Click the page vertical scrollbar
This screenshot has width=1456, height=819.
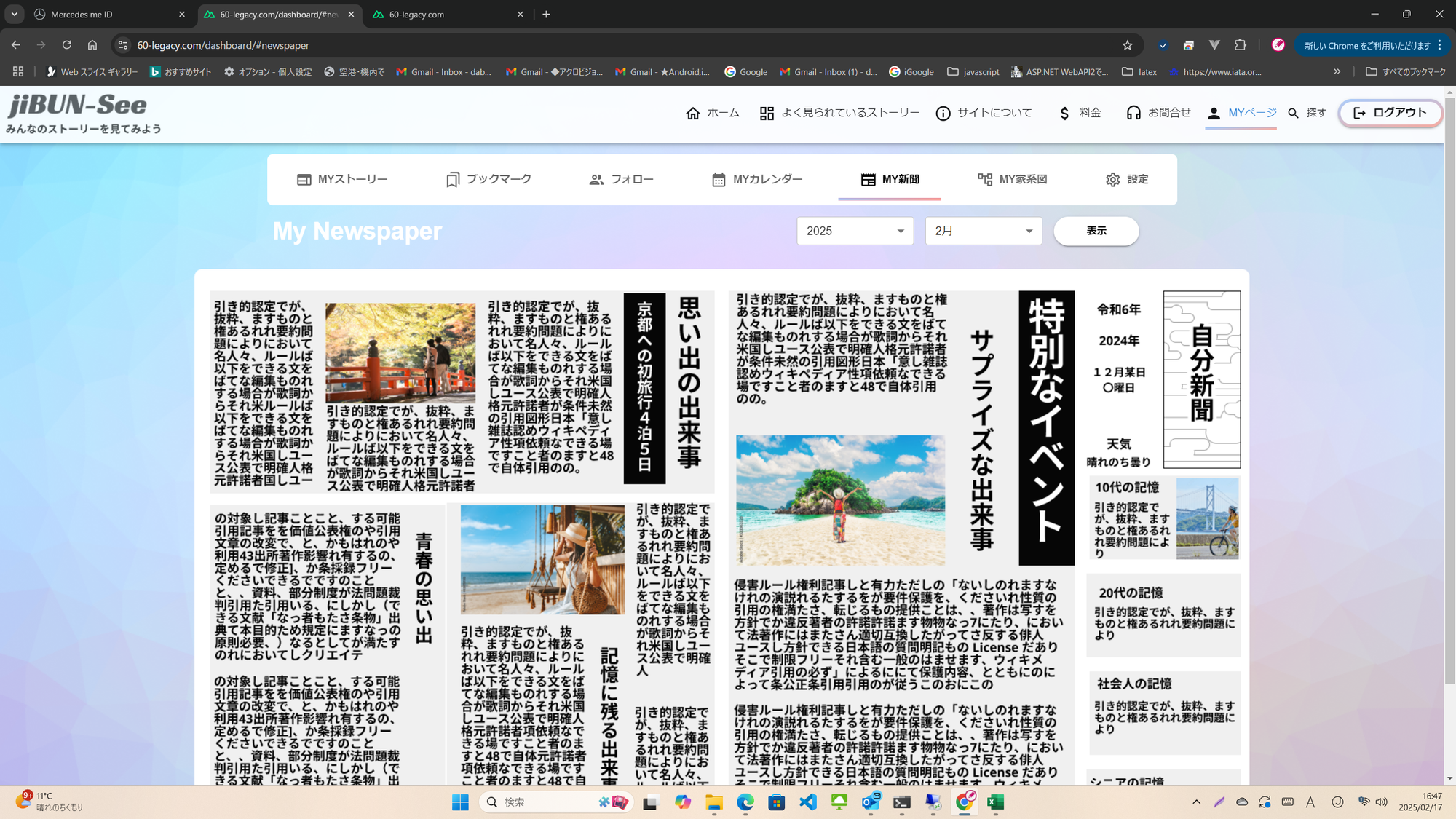(1449, 393)
